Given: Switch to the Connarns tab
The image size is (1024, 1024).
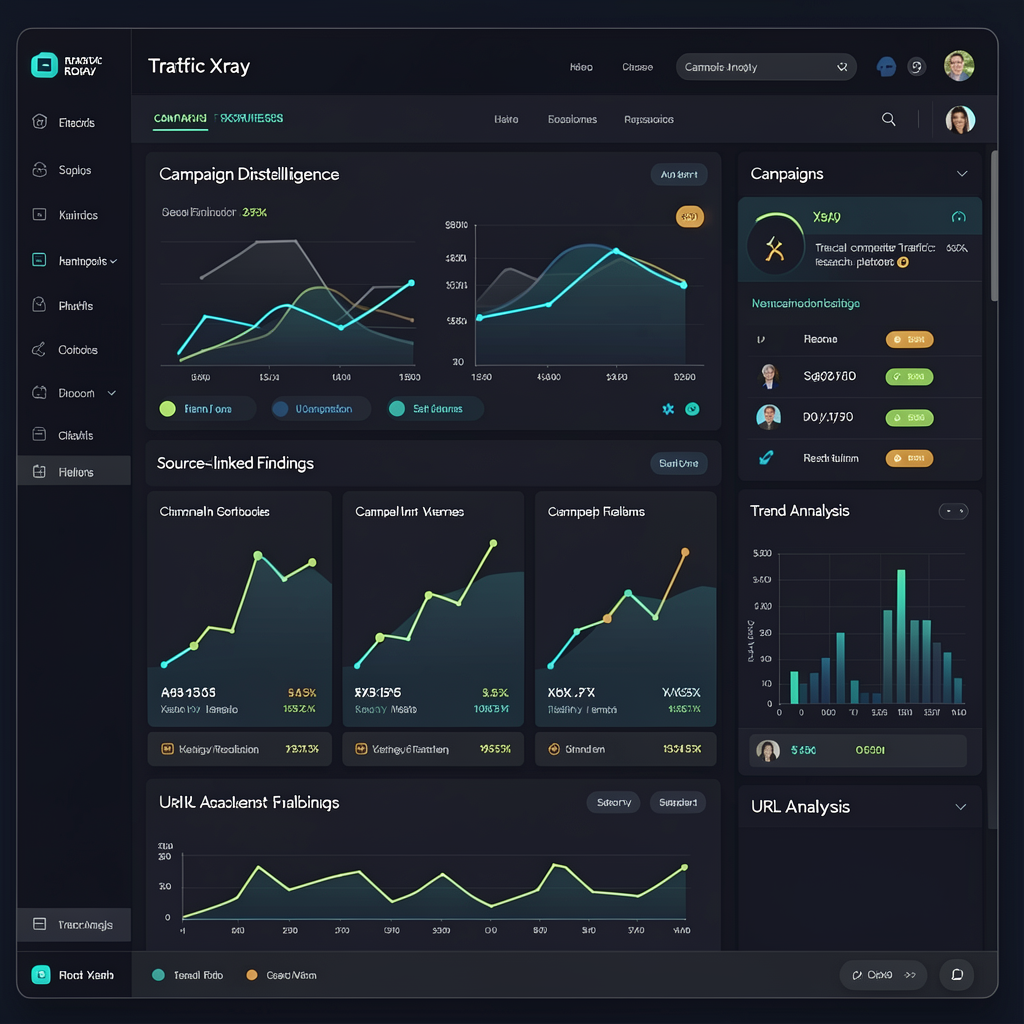Looking at the screenshot, I should (180, 118).
